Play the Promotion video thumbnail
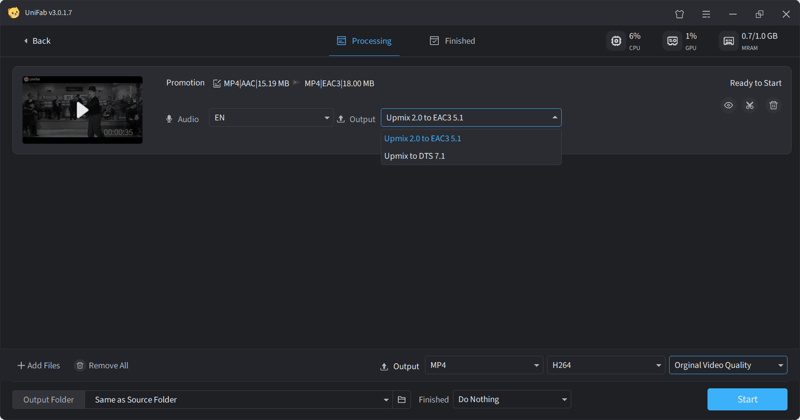Screen dimensions: 800x420 point(82,110)
